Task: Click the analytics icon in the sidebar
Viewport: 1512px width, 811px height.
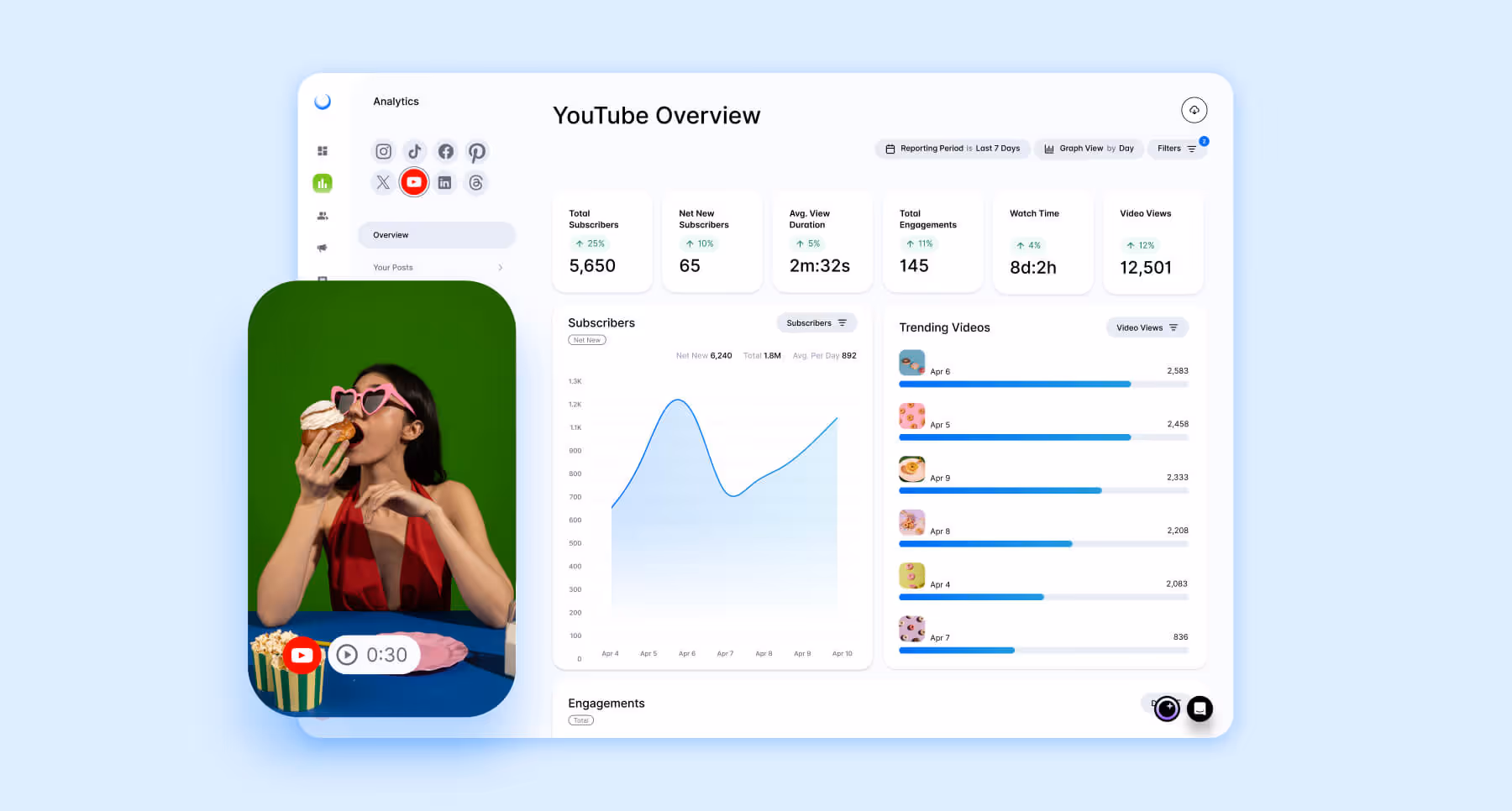Action: [x=323, y=182]
